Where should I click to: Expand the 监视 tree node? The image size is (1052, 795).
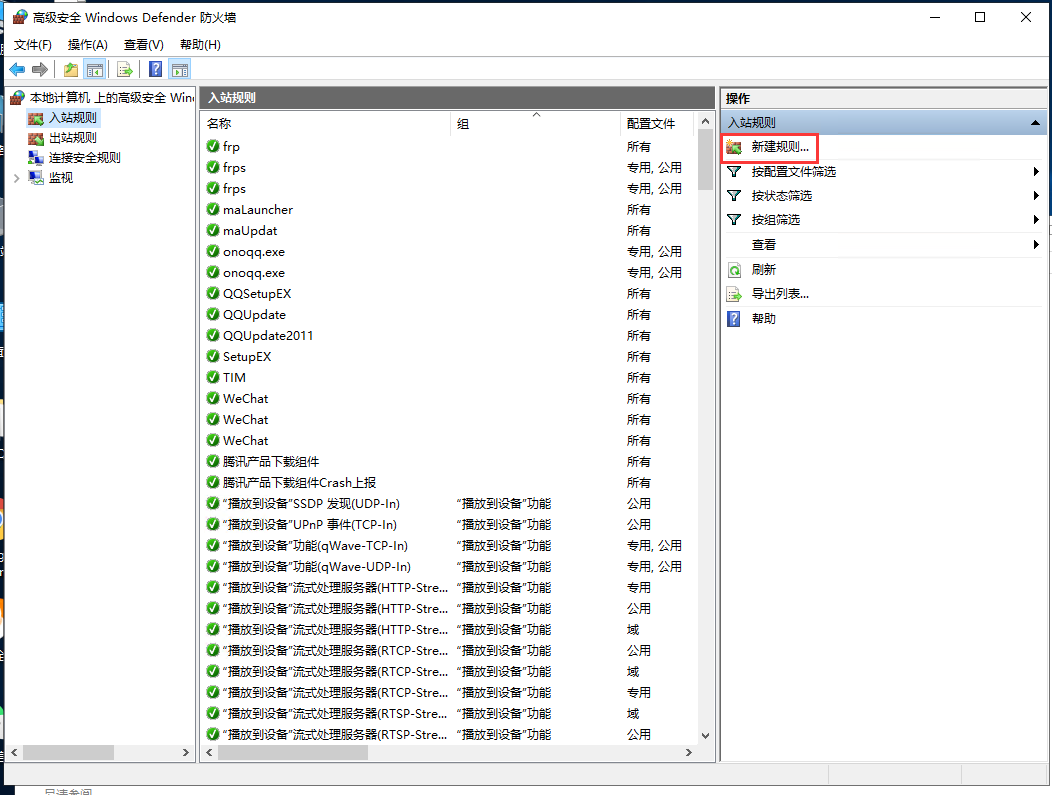click(17, 178)
